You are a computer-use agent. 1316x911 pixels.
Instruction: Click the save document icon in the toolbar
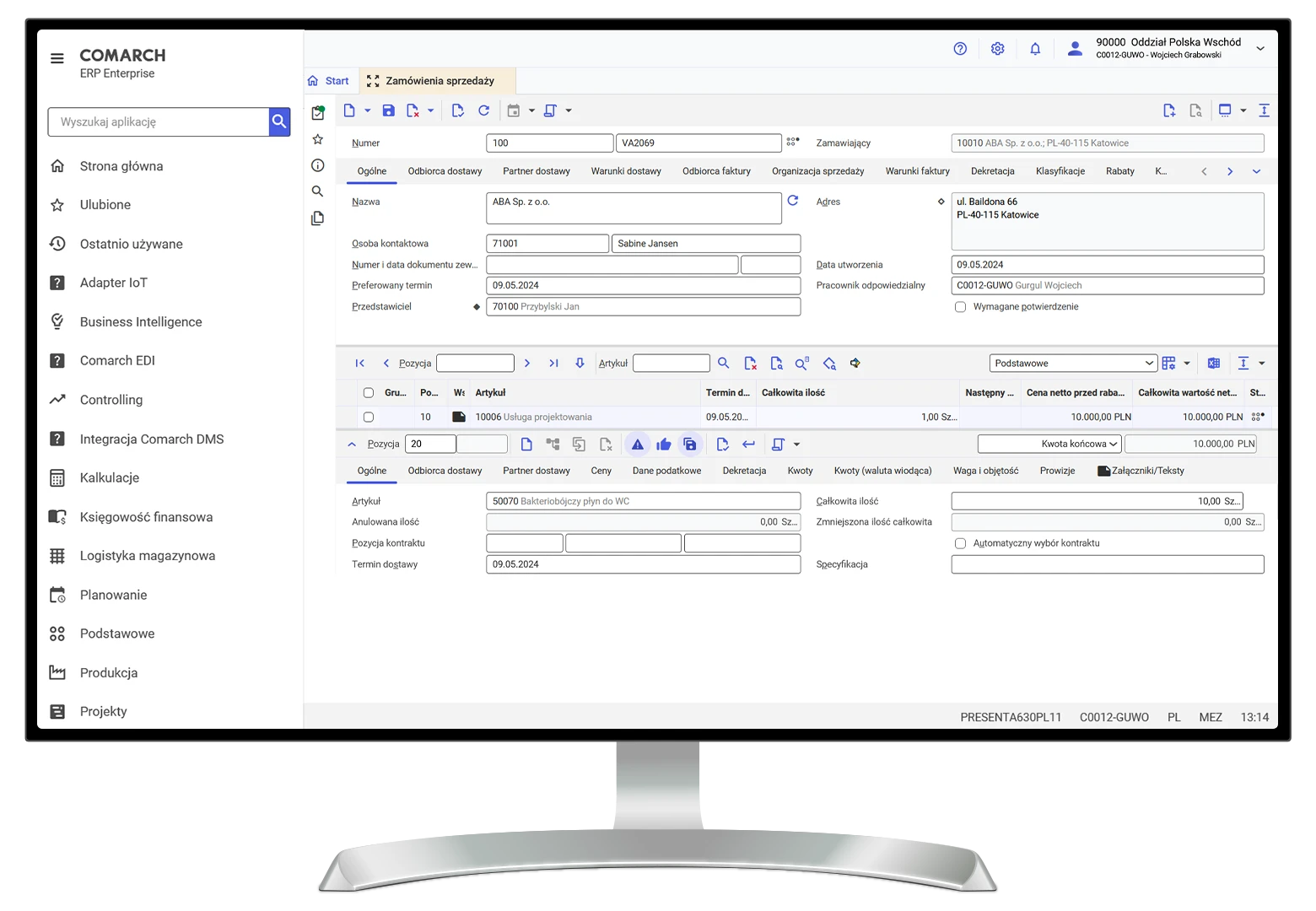click(x=388, y=111)
